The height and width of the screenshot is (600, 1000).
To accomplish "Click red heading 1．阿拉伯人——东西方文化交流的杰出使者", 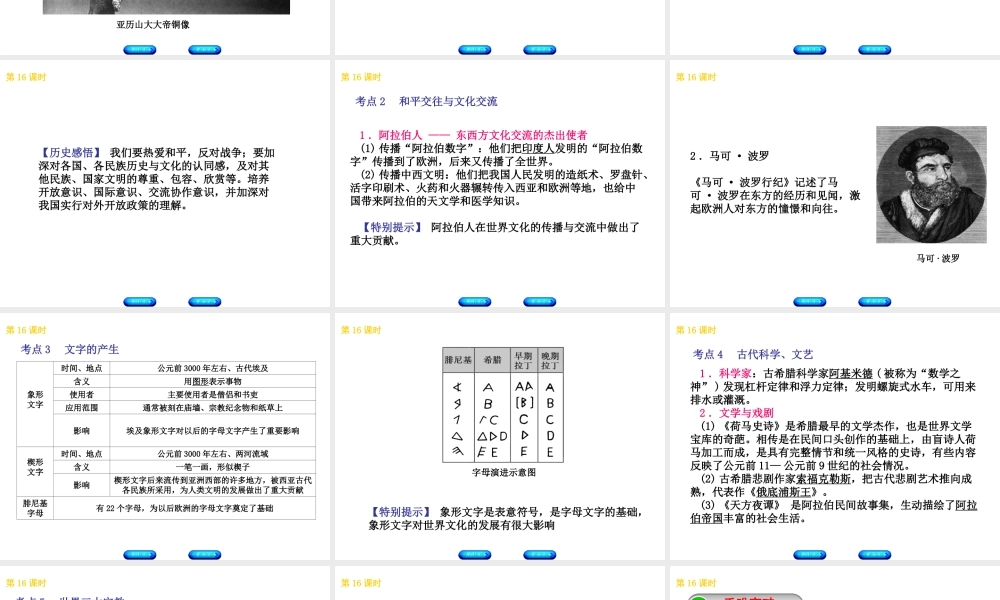I will pos(473,135).
